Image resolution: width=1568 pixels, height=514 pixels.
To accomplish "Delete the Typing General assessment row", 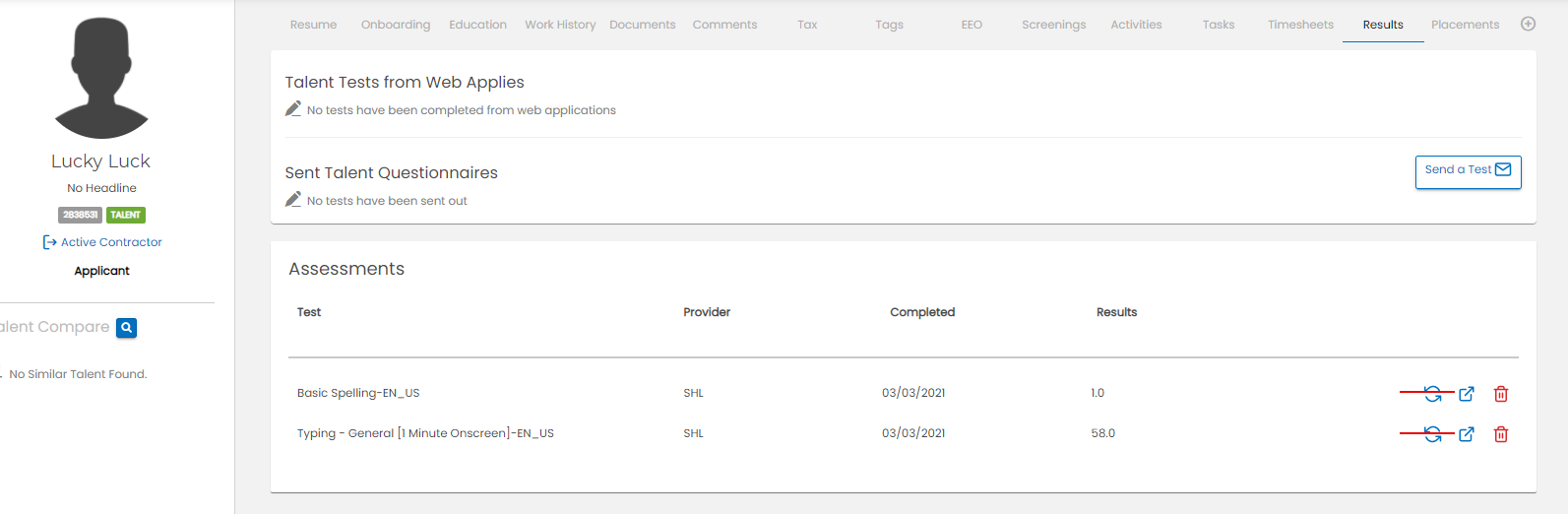I will click(x=1501, y=434).
